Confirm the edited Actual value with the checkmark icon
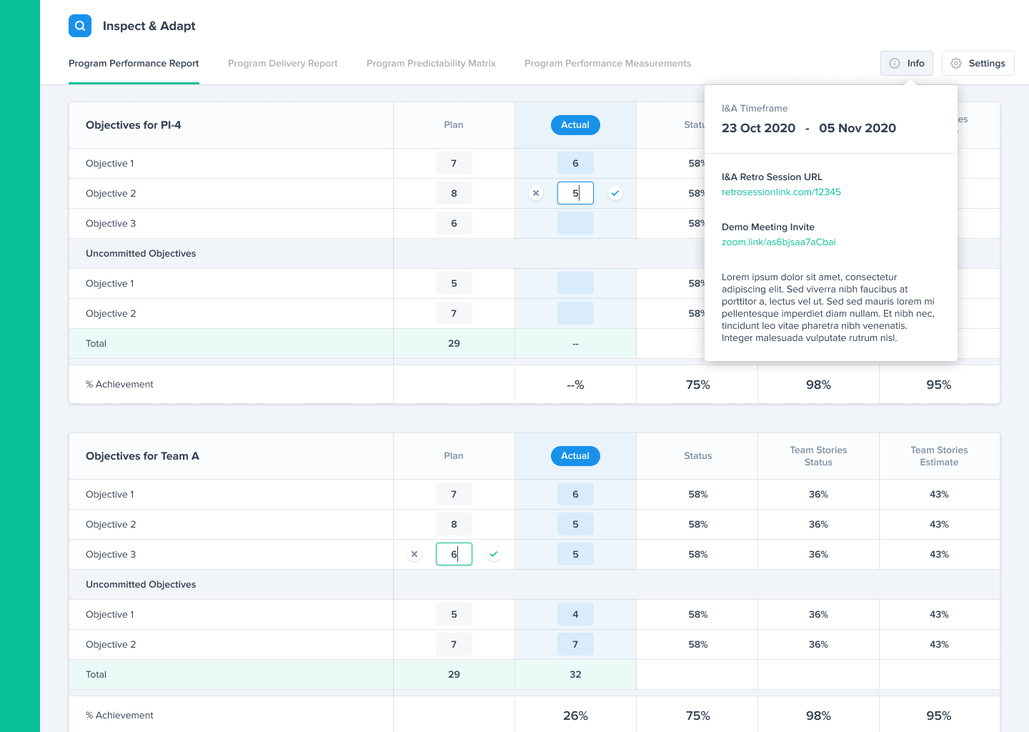This screenshot has height=732, width=1029. click(x=615, y=193)
